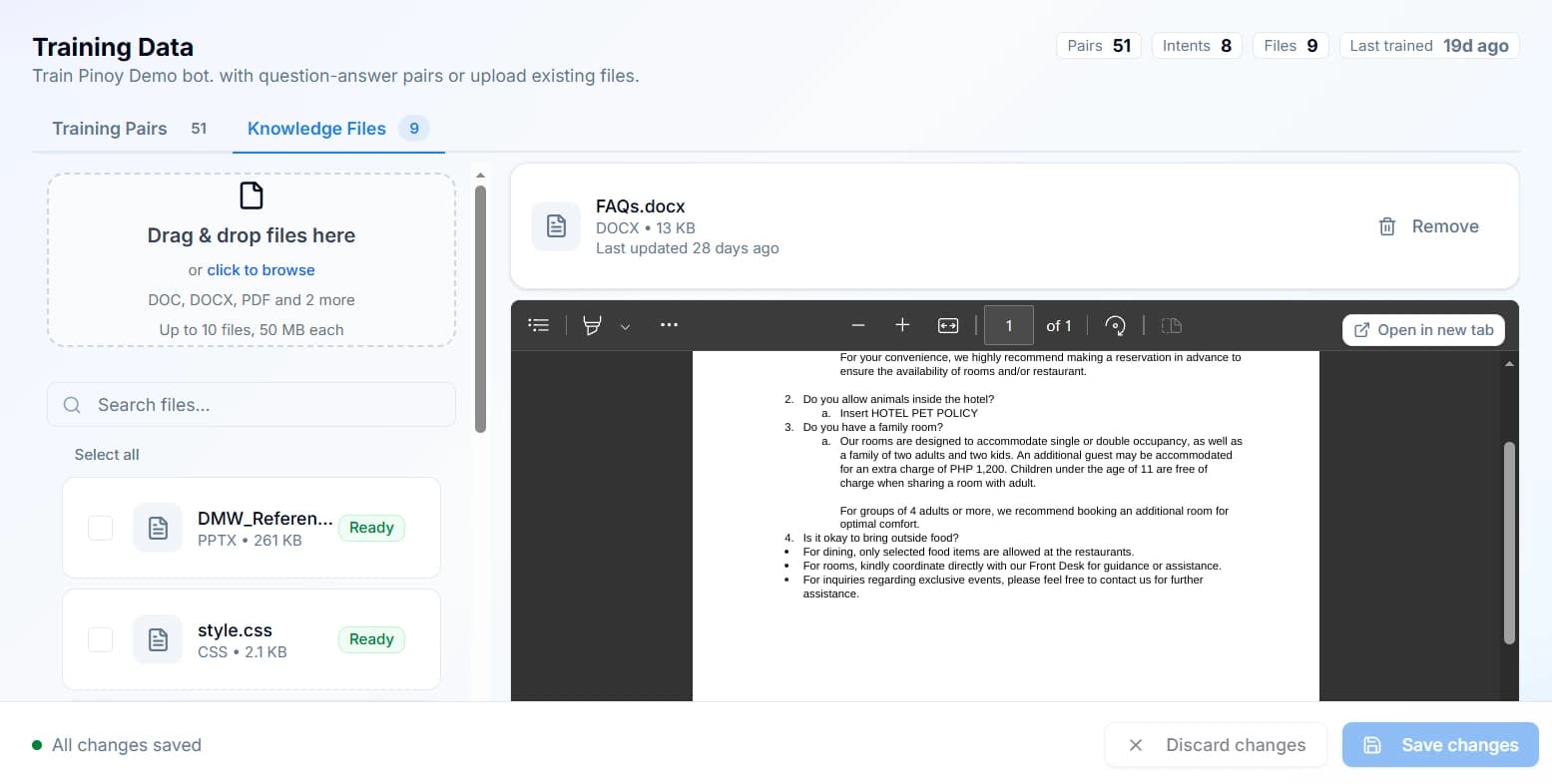Check the DMW_Referen... file checkbox
Image resolution: width=1552 pixels, height=784 pixels.
tap(101, 528)
